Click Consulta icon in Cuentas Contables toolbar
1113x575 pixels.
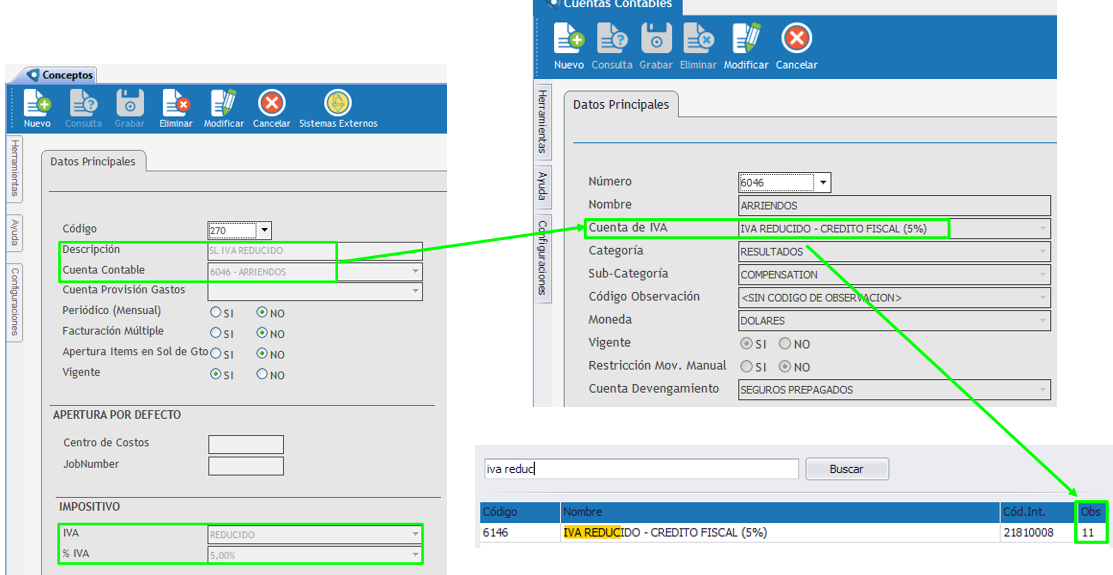click(x=612, y=38)
